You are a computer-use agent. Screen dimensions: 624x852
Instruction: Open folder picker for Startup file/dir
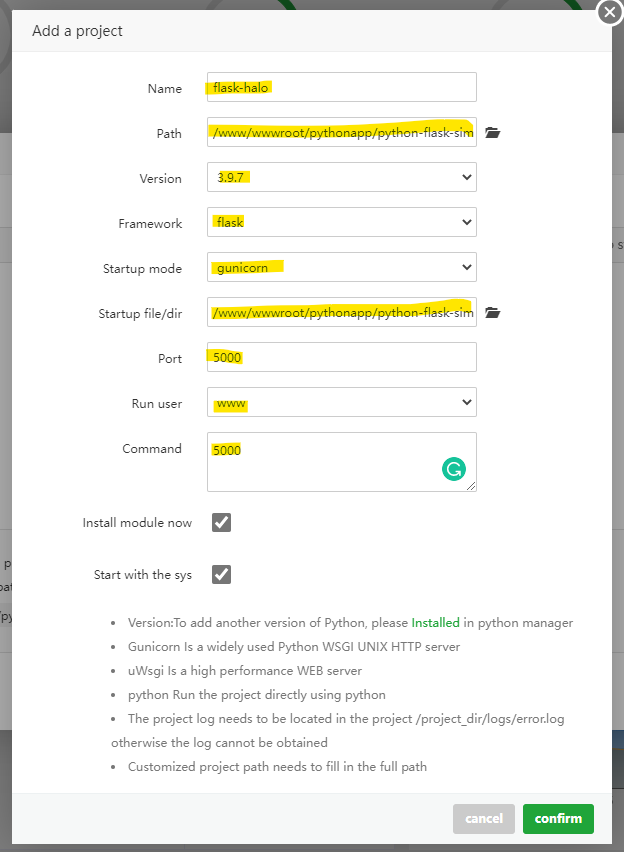pos(492,311)
